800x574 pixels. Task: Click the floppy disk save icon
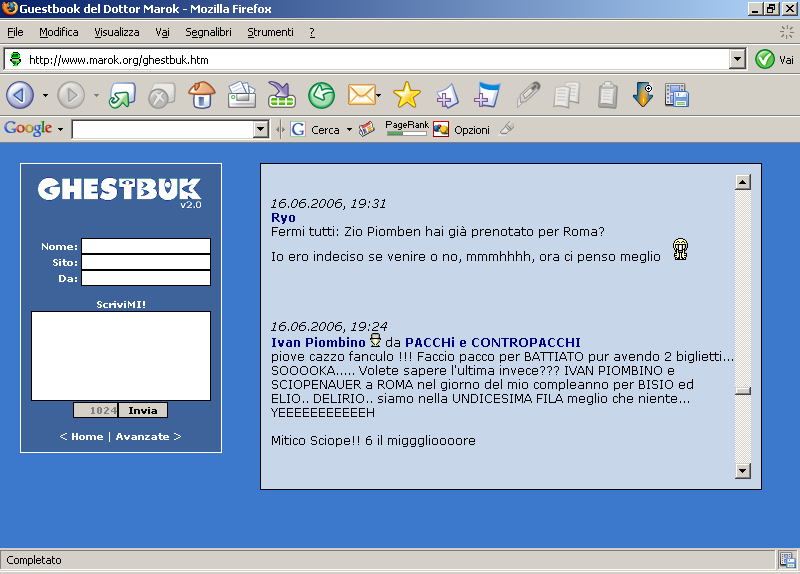click(x=677, y=95)
